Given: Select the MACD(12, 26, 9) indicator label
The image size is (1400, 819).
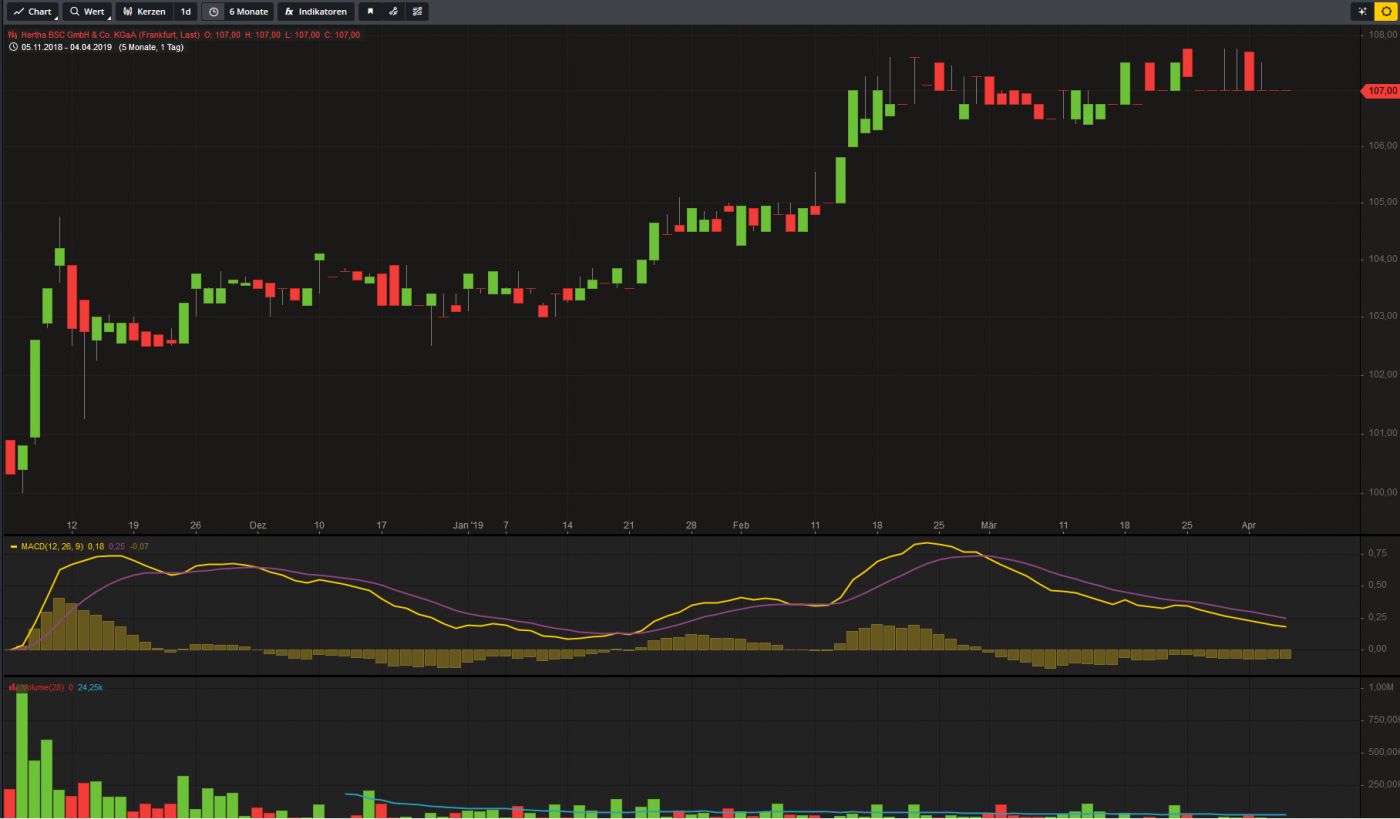Looking at the screenshot, I should [x=52, y=547].
